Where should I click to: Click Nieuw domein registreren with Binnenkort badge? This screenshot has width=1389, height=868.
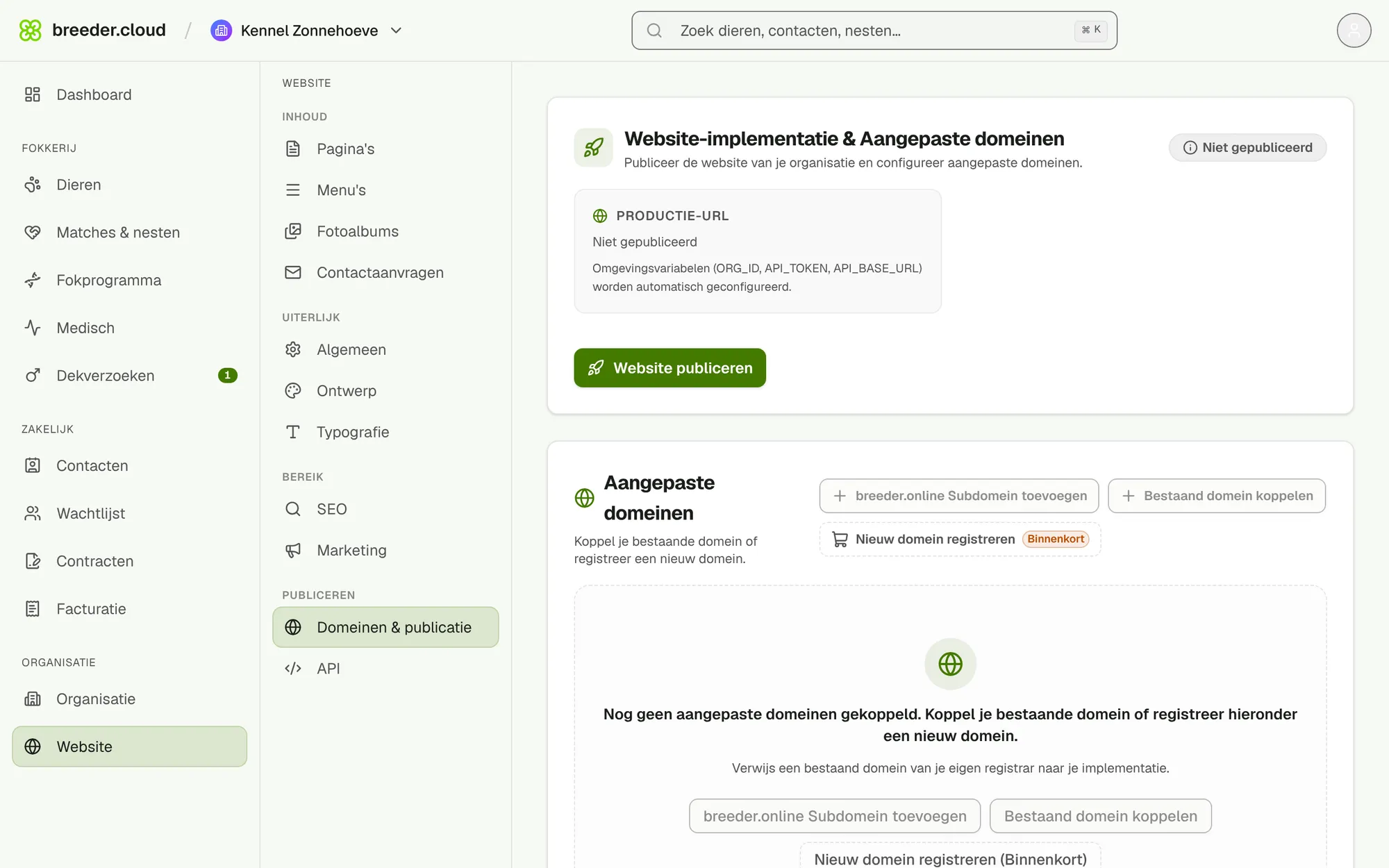960,540
